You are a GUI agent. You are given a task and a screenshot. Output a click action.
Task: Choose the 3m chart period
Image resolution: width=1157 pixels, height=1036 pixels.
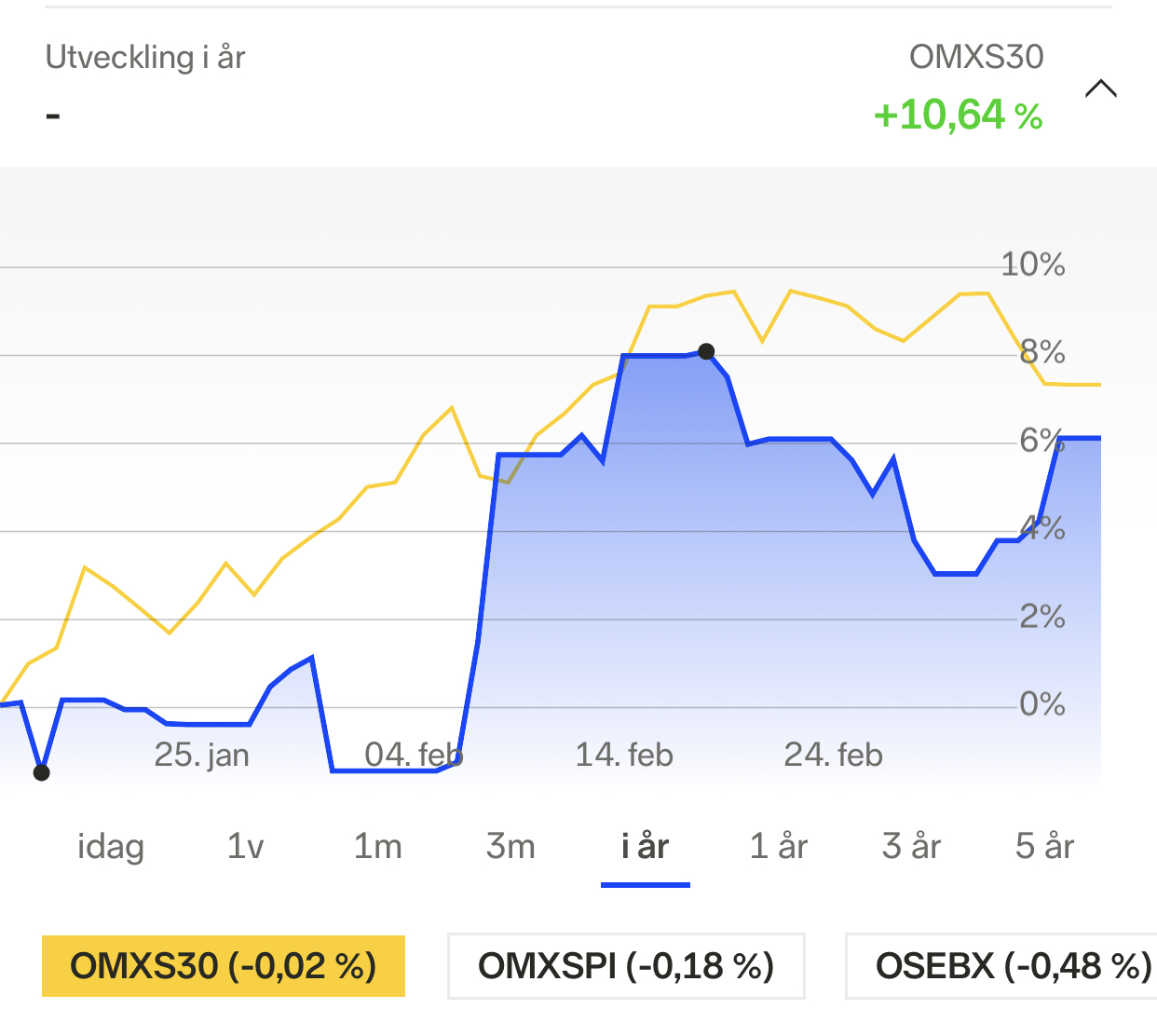pos(510,846)
